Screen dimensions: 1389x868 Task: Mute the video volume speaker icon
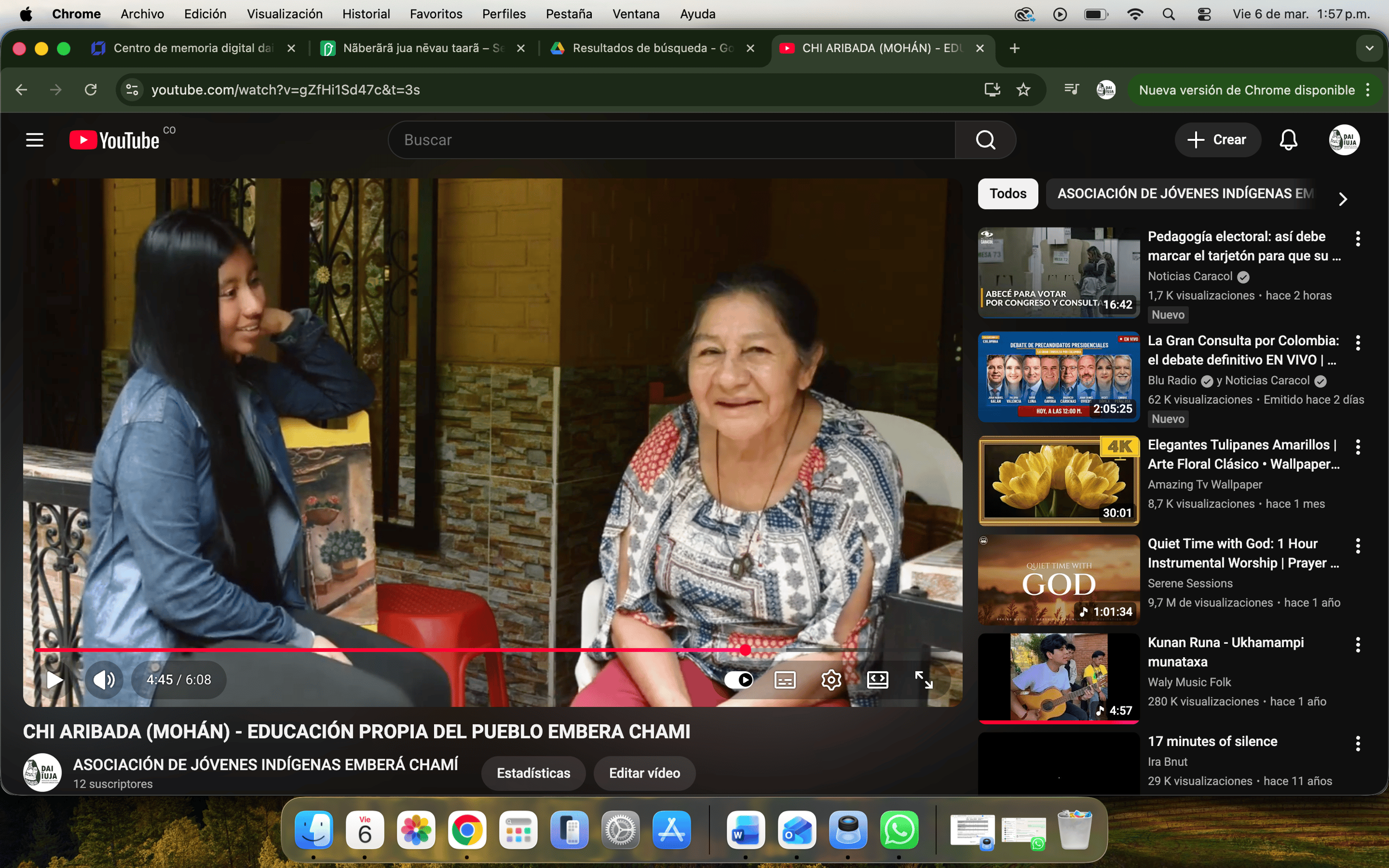point(104,680)
